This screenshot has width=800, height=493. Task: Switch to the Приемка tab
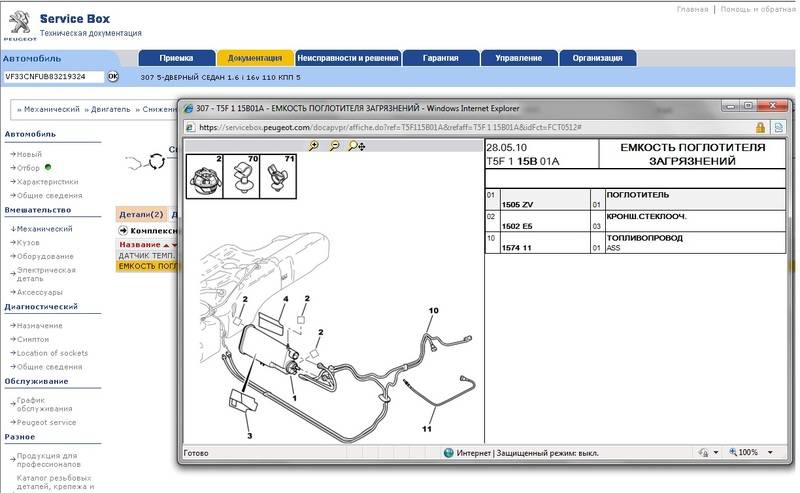tap(175, 58)
